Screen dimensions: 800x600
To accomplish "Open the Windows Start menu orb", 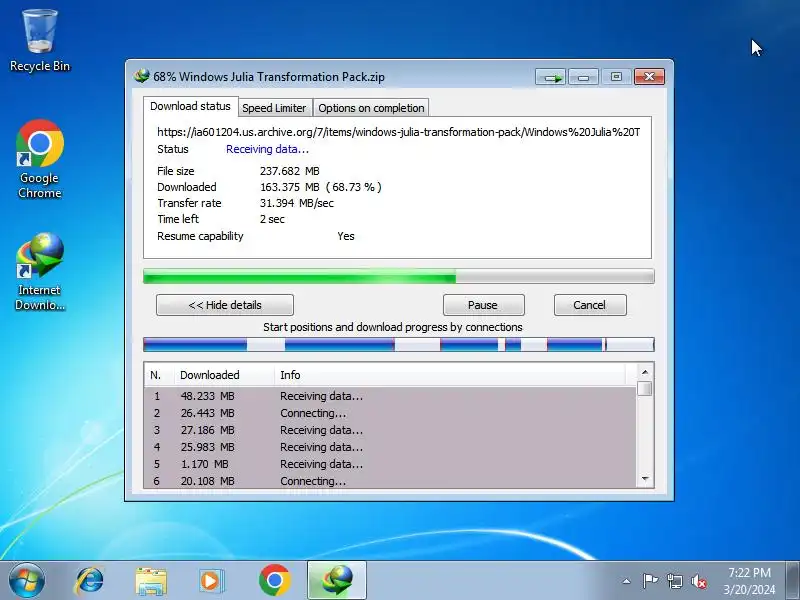I will 27,581.
